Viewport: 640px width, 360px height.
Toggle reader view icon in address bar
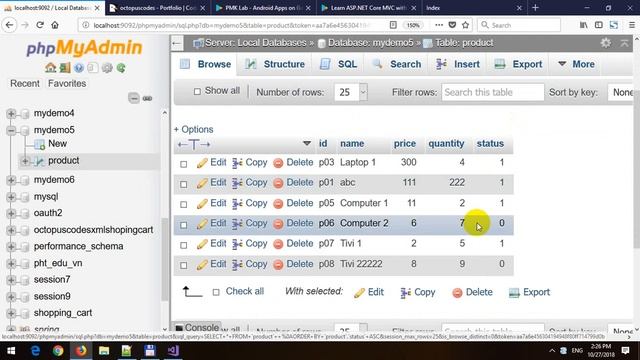click(x=393, y=25)
